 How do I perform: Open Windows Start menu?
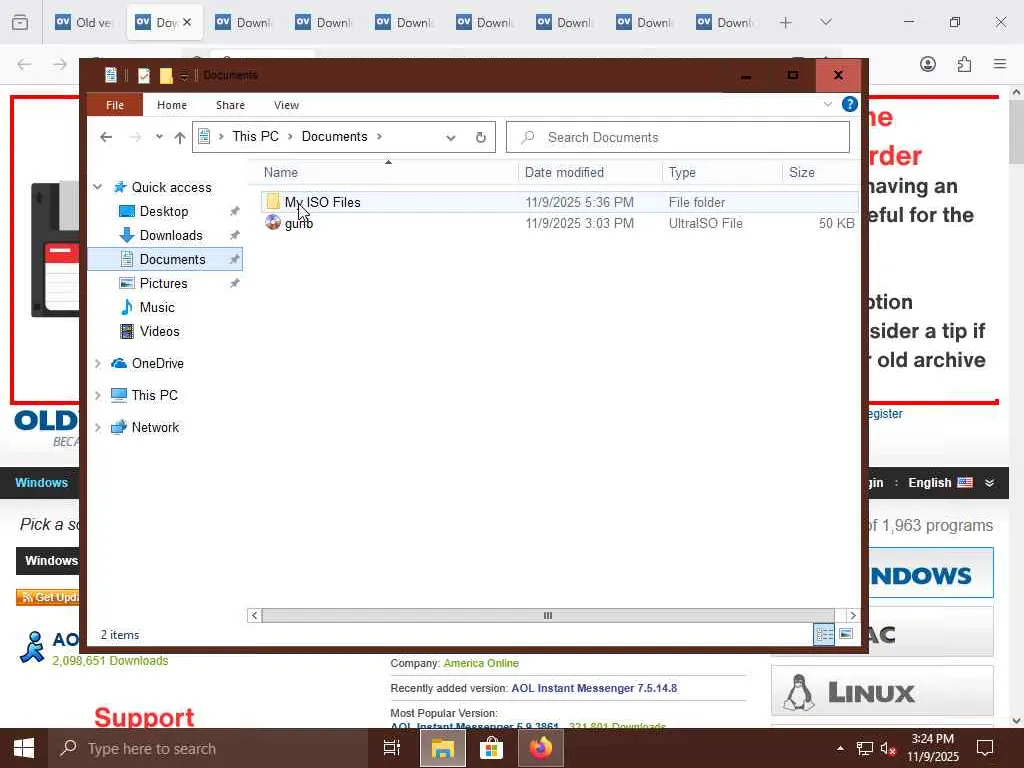[x=24, y=748]
